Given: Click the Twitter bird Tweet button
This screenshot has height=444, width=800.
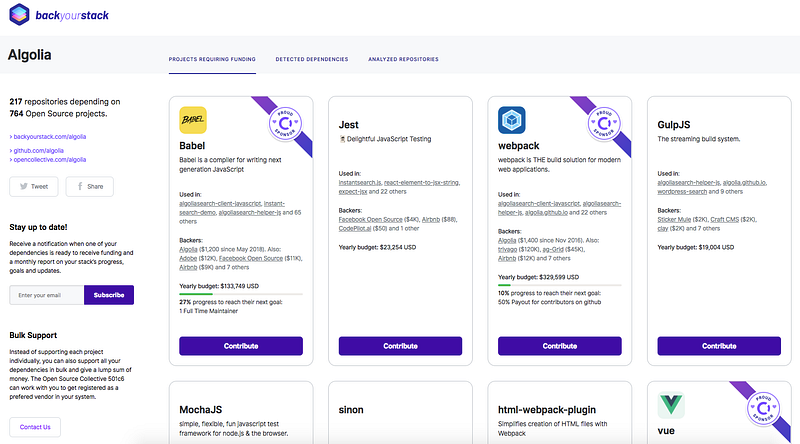Looking at the screenshot, I should click(34, 186).
